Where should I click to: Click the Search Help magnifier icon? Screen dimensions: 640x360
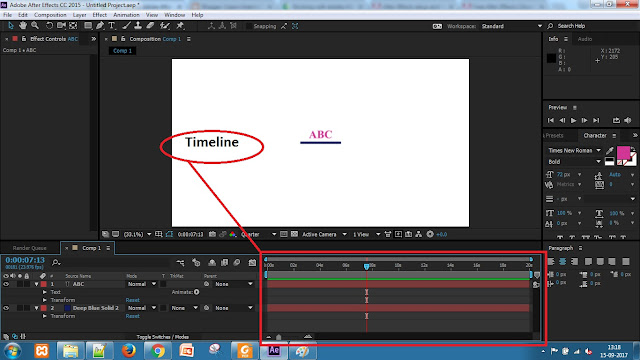pyautogui.click(x=550, y=26)
